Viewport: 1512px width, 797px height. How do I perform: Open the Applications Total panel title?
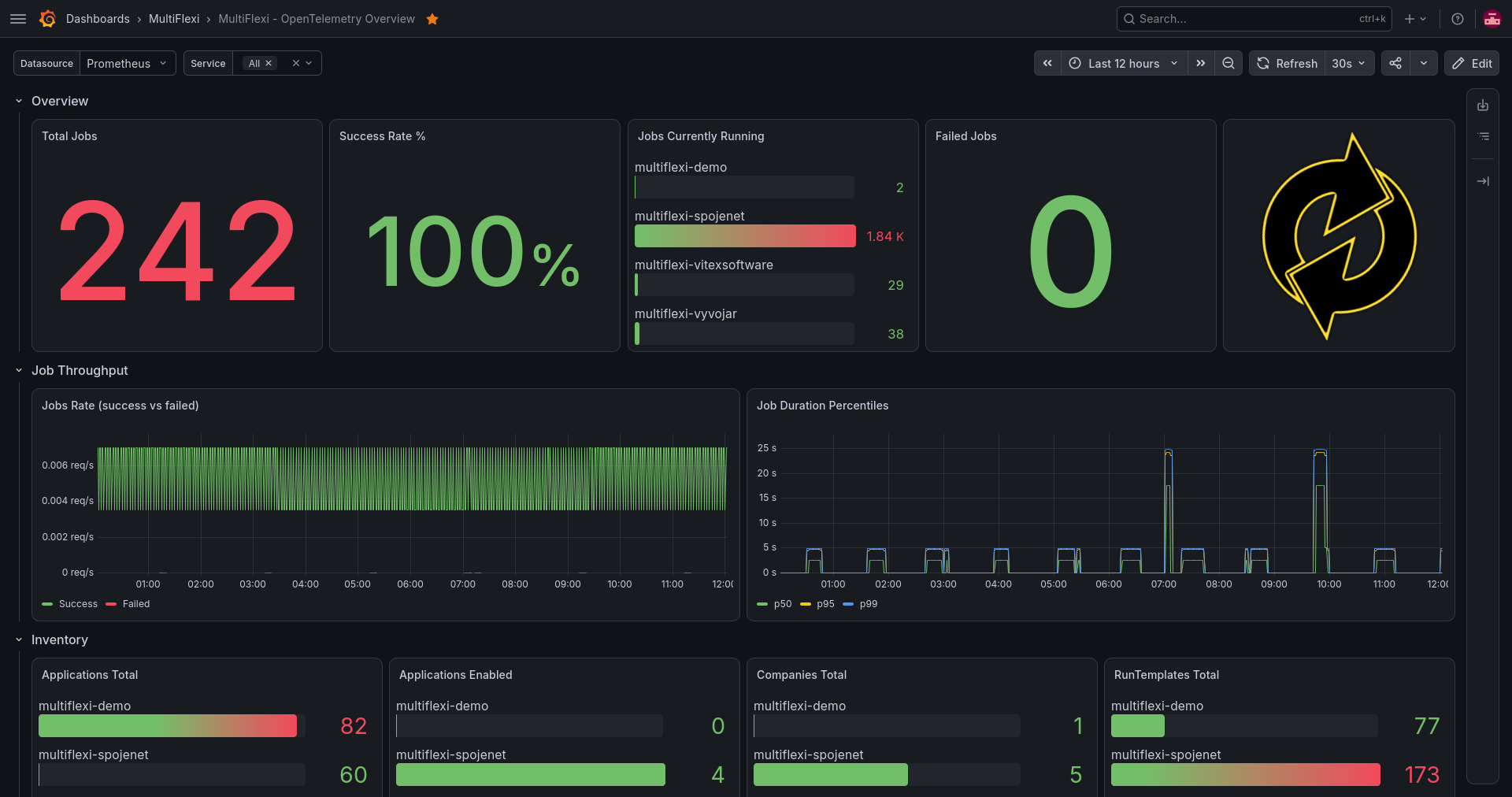point(90,675)
